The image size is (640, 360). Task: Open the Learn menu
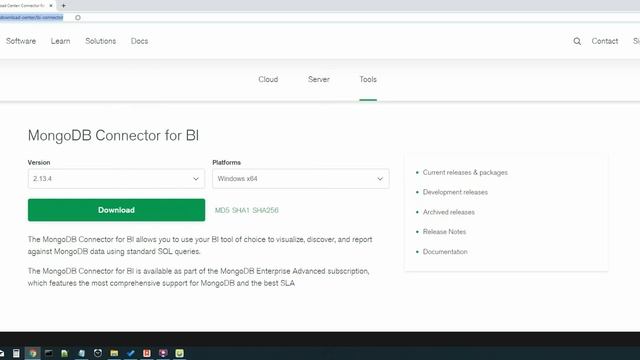[60, 41]
